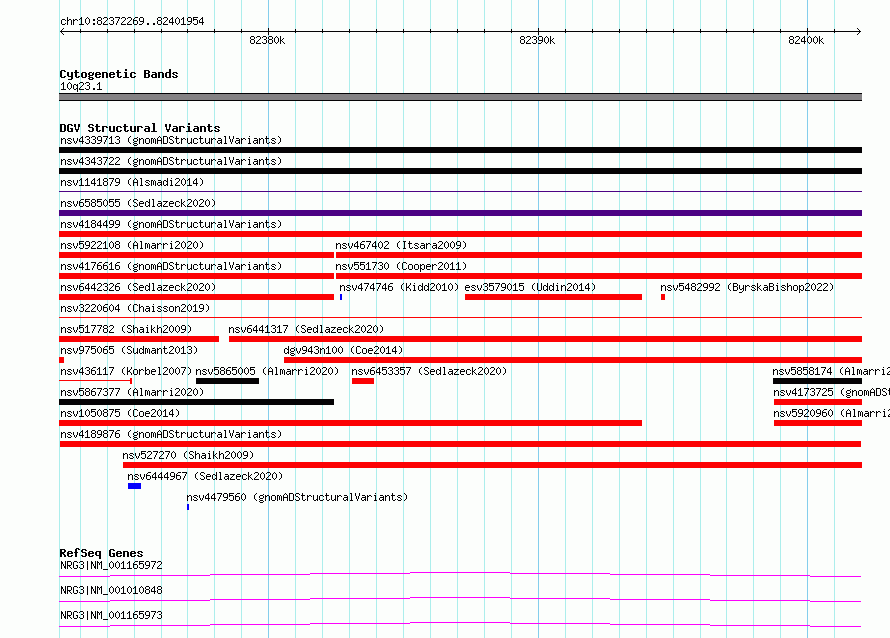Click the nsv6444967 (Sedlazeck2020) label
This screenshot has height=638, width=890.
(x=205, y=476)
